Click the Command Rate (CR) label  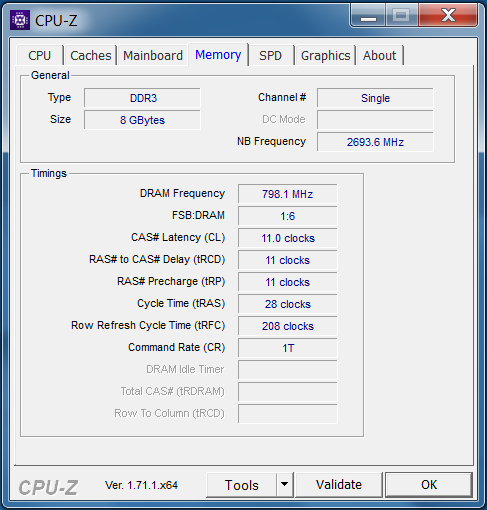177,347
